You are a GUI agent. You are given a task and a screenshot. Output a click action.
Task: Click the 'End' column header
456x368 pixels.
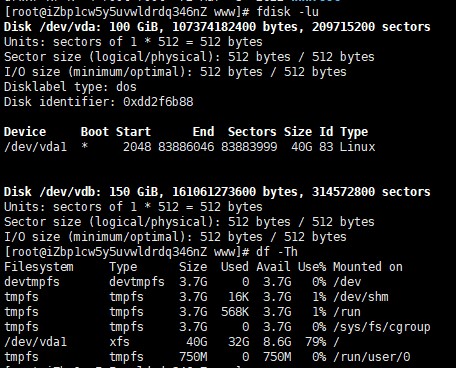(x=203, y=132)
